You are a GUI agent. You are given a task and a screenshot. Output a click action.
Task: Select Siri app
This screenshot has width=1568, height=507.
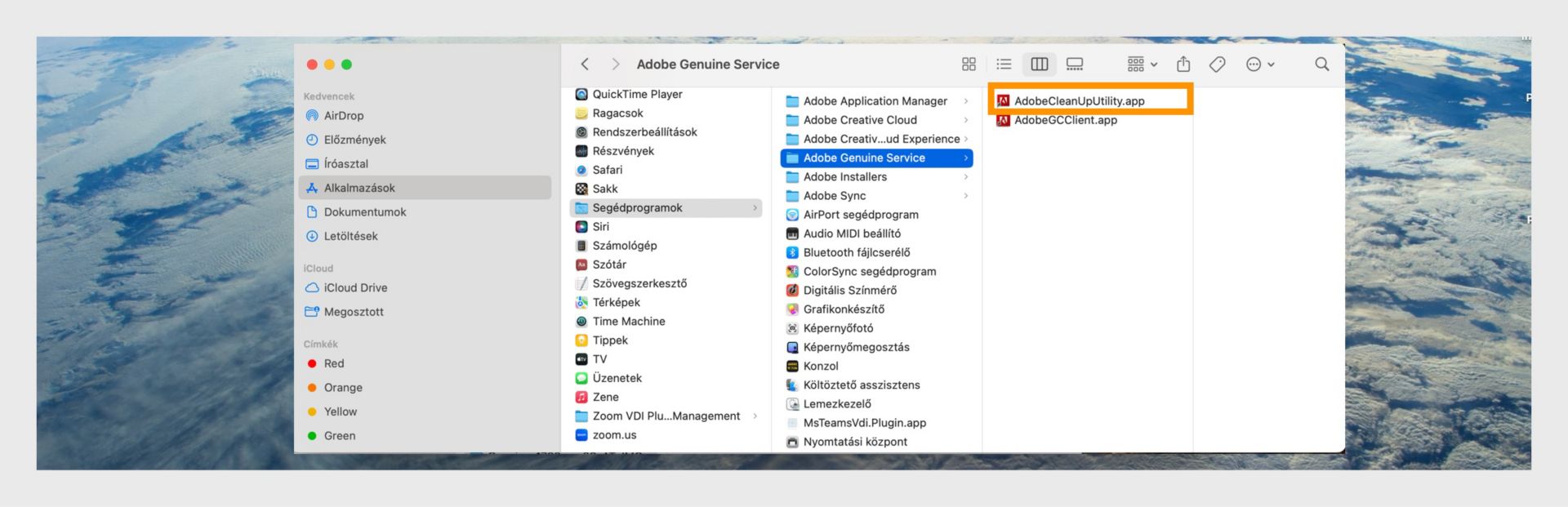(666, 226)
